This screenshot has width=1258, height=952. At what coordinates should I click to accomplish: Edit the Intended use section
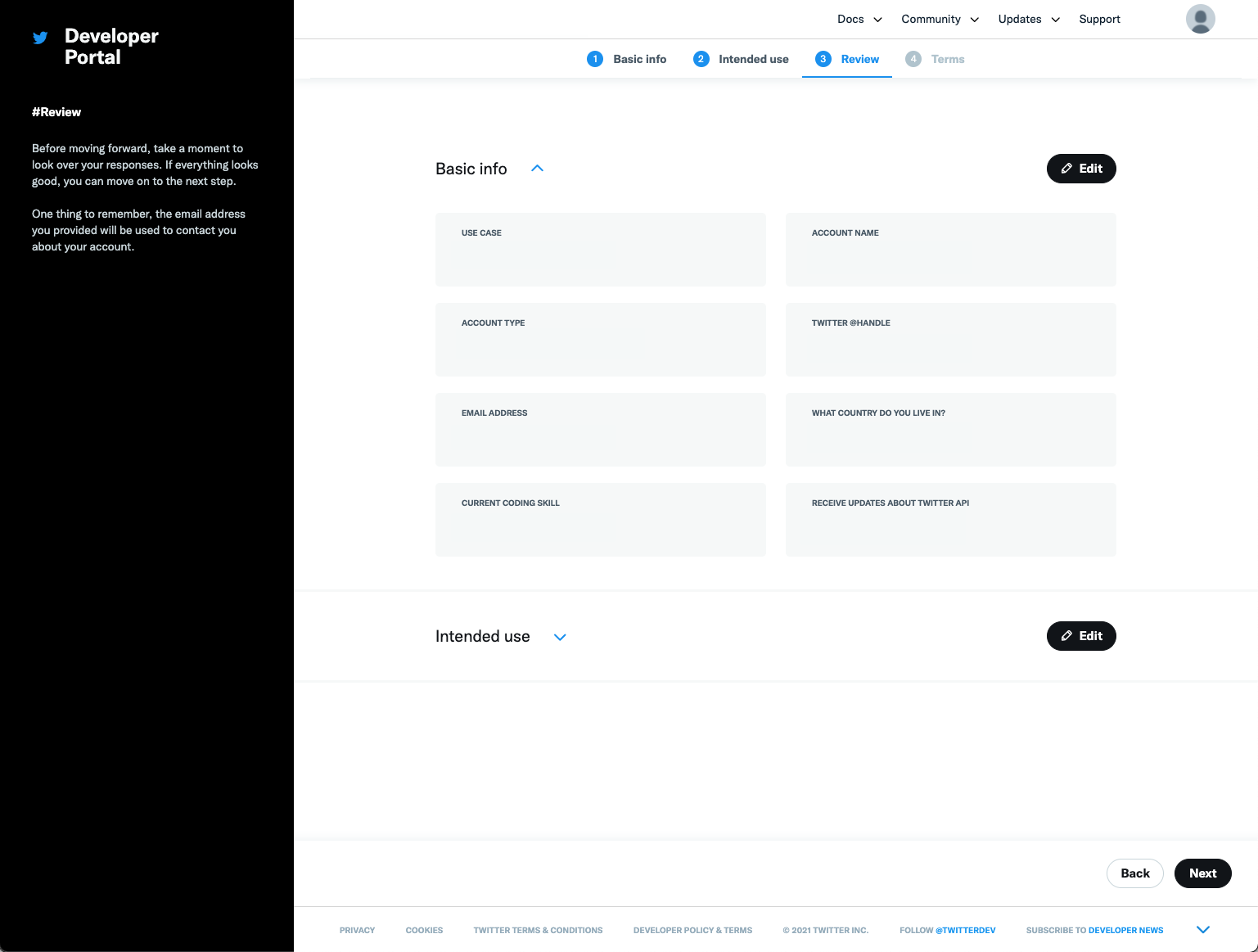point(1081,636)
